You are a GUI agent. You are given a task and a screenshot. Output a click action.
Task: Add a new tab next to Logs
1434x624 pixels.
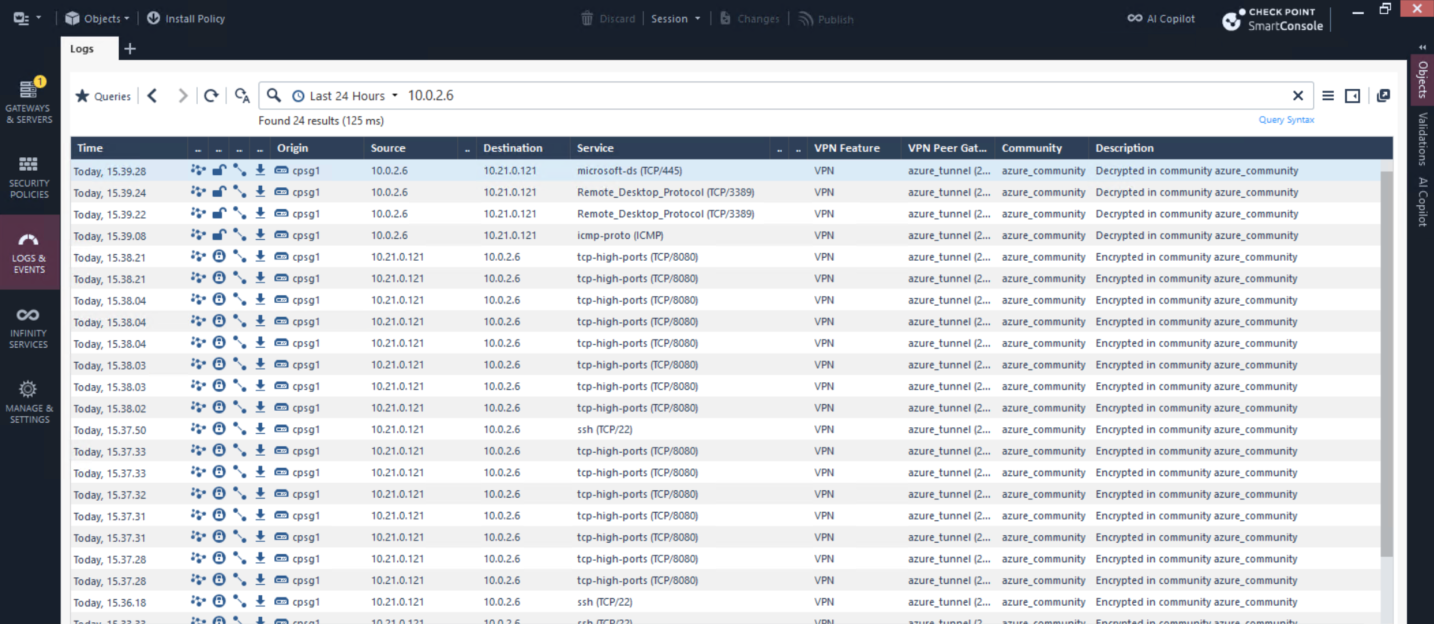tap(130, 49)
